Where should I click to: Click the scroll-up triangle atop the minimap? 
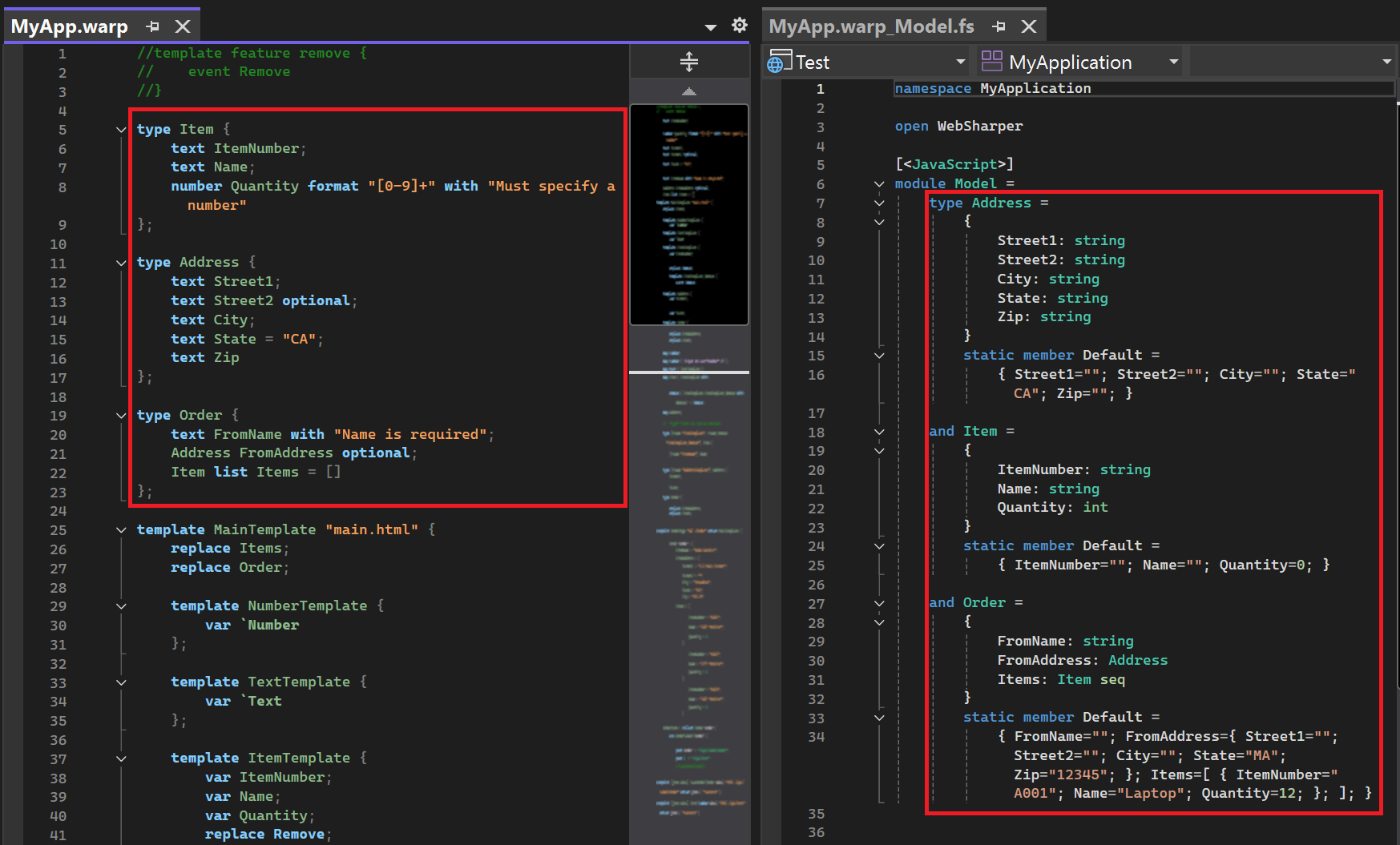[688, 91]
